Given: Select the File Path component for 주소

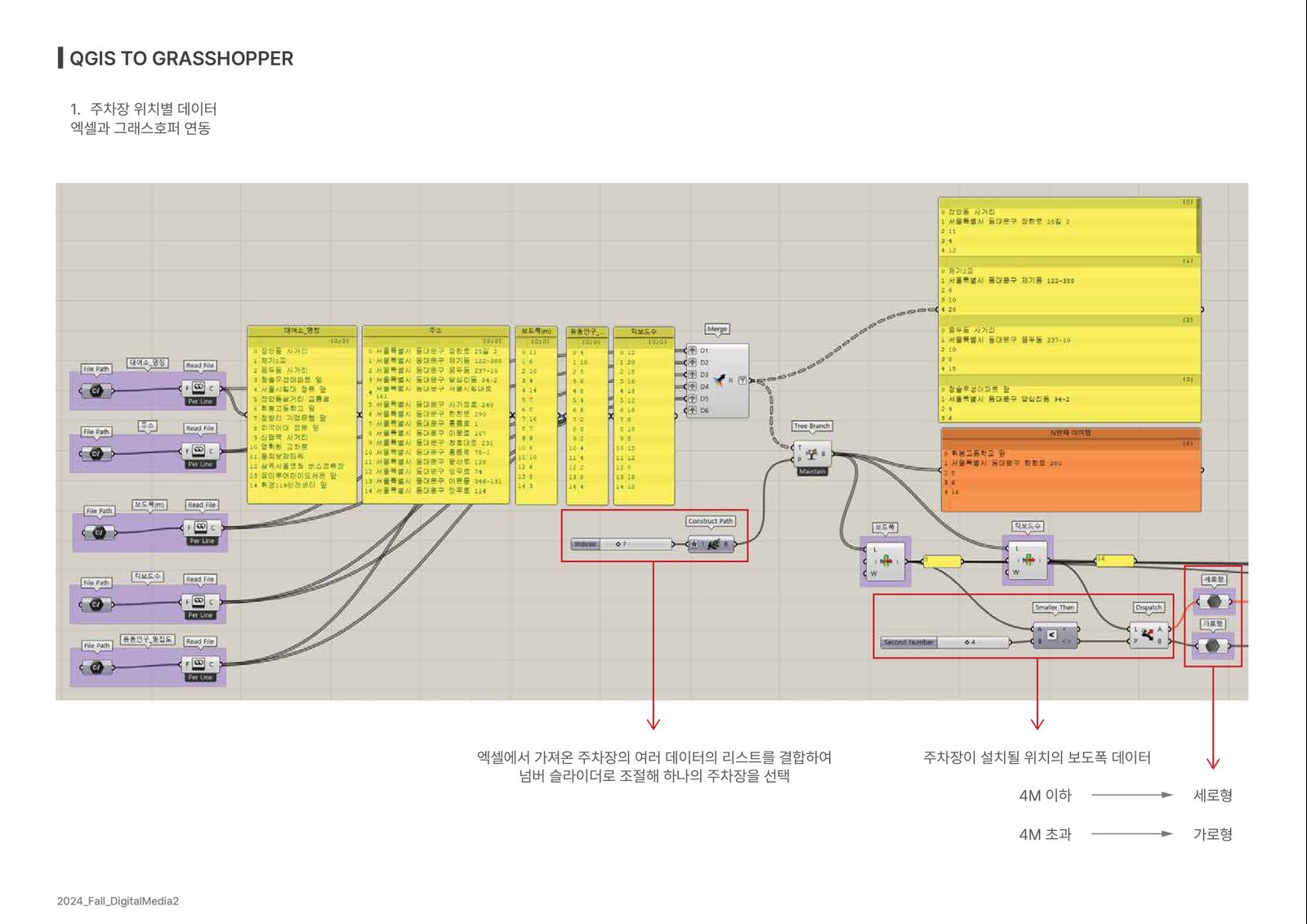Looking at the screenshot, I should tap(96, 453).
